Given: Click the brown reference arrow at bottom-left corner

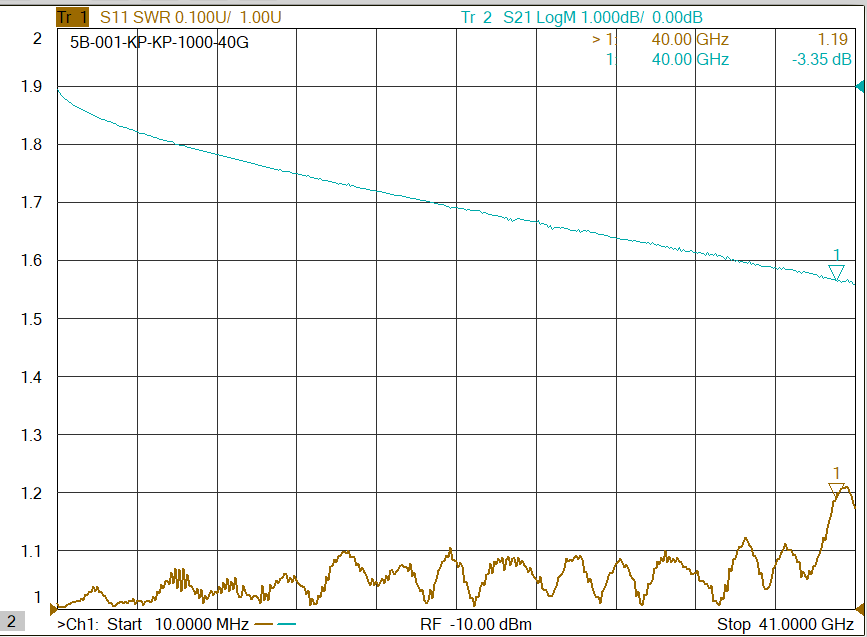Looking at the screenshot, I should click(53, 607).
